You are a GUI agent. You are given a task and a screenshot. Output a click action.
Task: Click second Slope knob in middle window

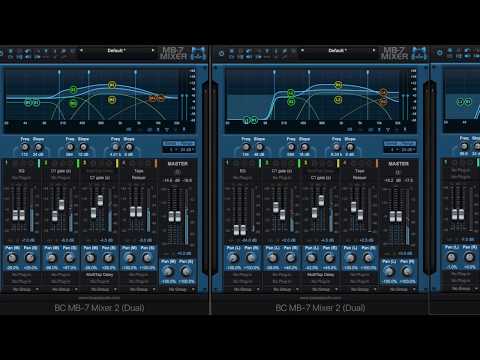[x=304, y=147]
